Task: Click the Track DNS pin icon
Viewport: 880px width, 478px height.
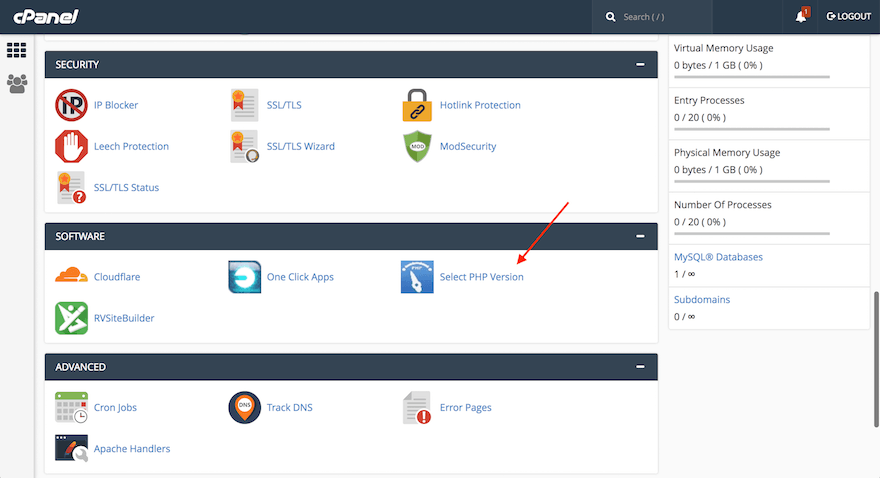Action: (x=244, y=407)
